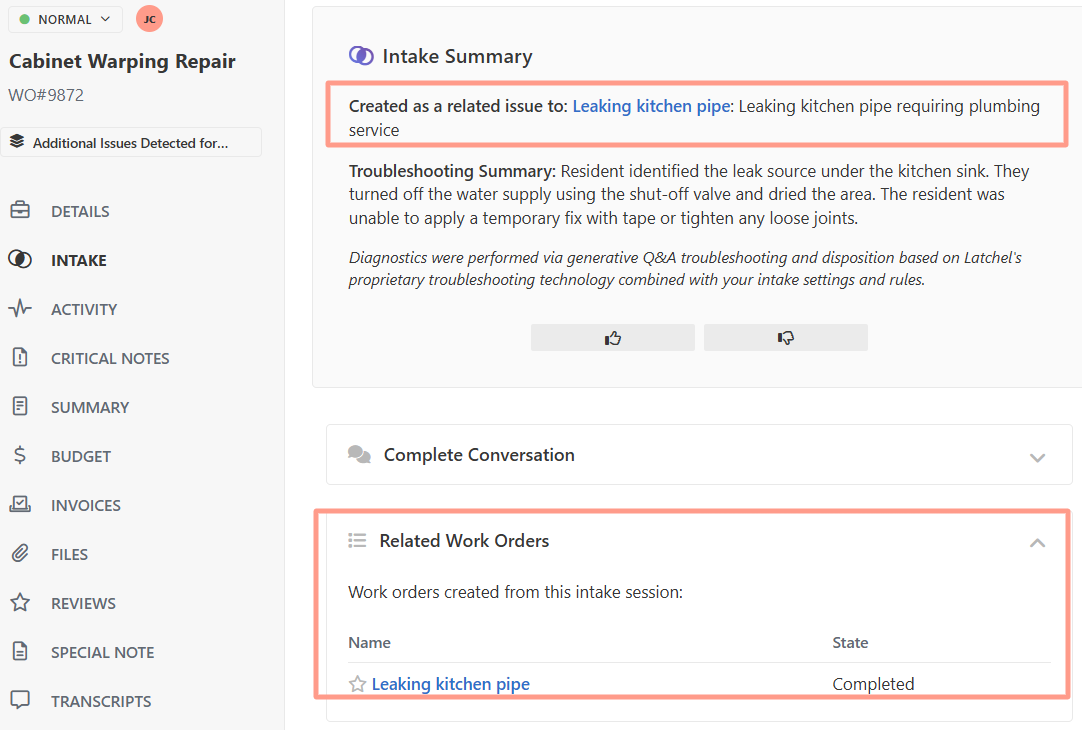Open the Special Note tab

102,652
